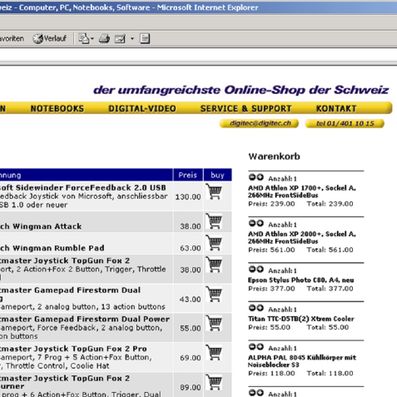
Task: Click the Discuss page icon in toolbar
Action: 145,39
